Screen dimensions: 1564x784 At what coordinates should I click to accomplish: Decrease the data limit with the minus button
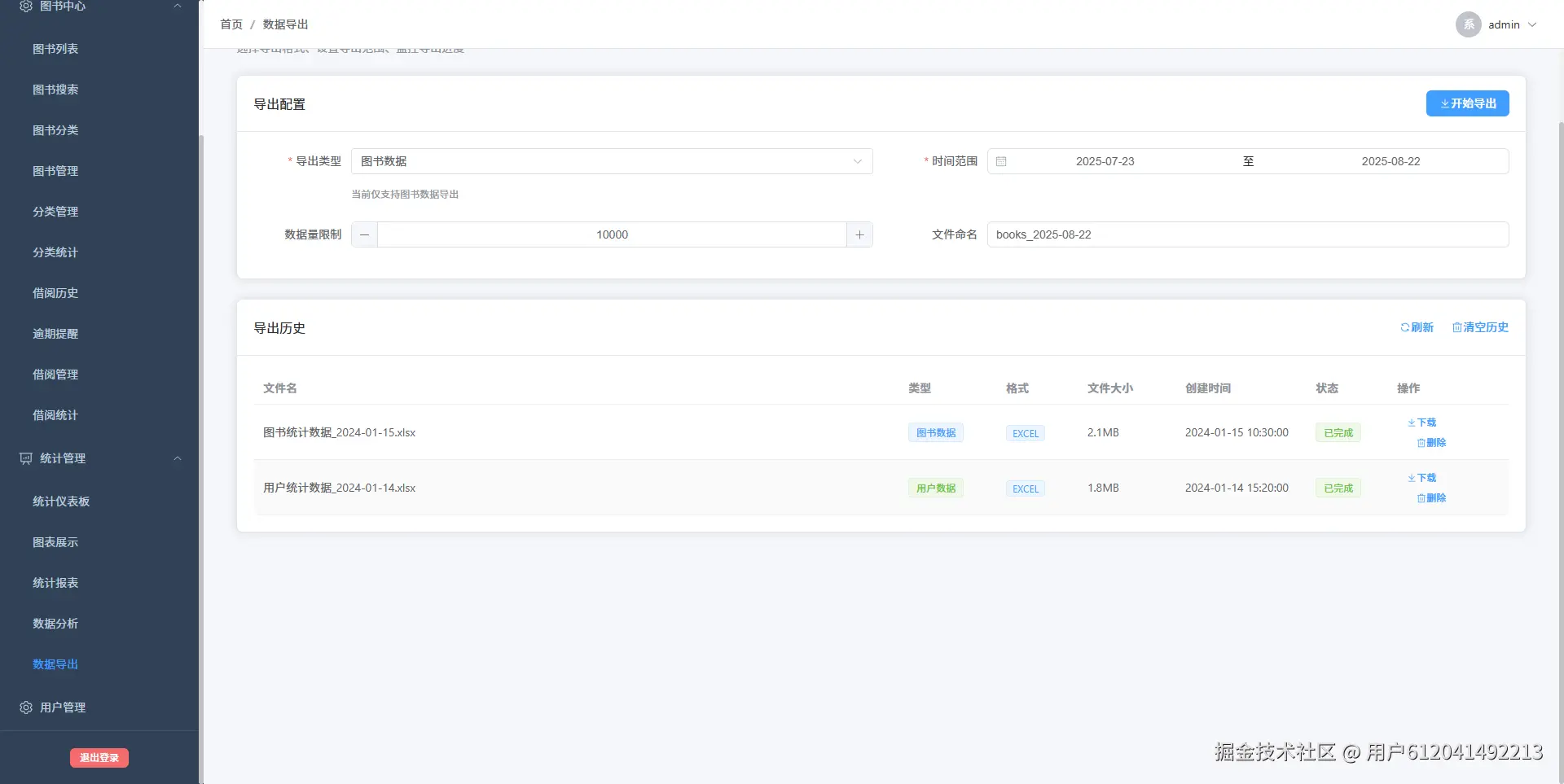click(364, 234)
